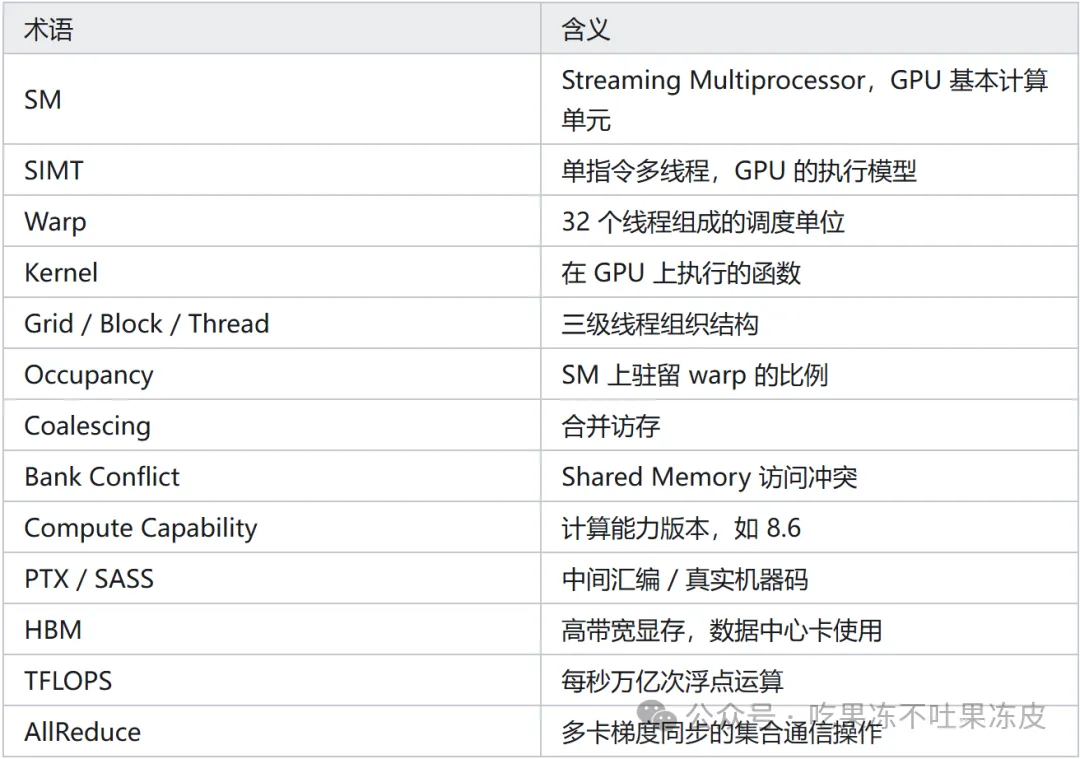1080x759 pixels.
Task: Click the Occupancy term cell
Action: click(272, 374)
